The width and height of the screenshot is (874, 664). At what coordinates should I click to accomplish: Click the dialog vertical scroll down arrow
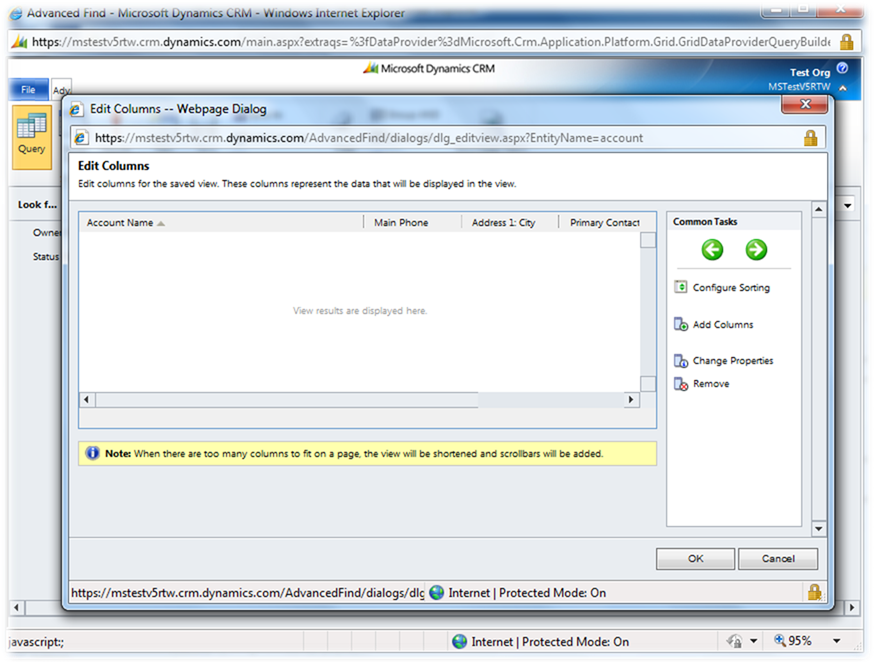point(818,529)
